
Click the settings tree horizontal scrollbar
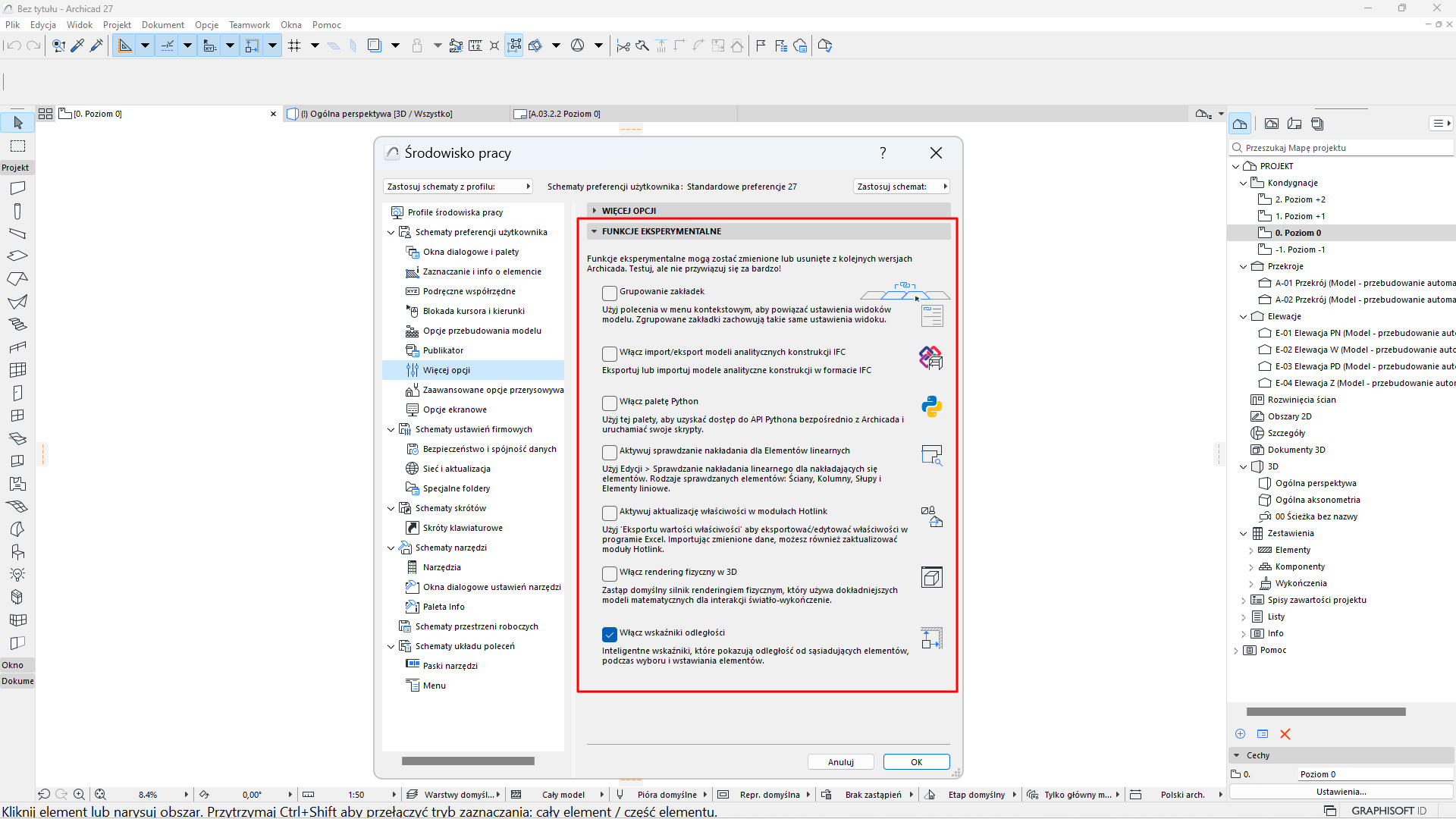(x=468, y=761)
